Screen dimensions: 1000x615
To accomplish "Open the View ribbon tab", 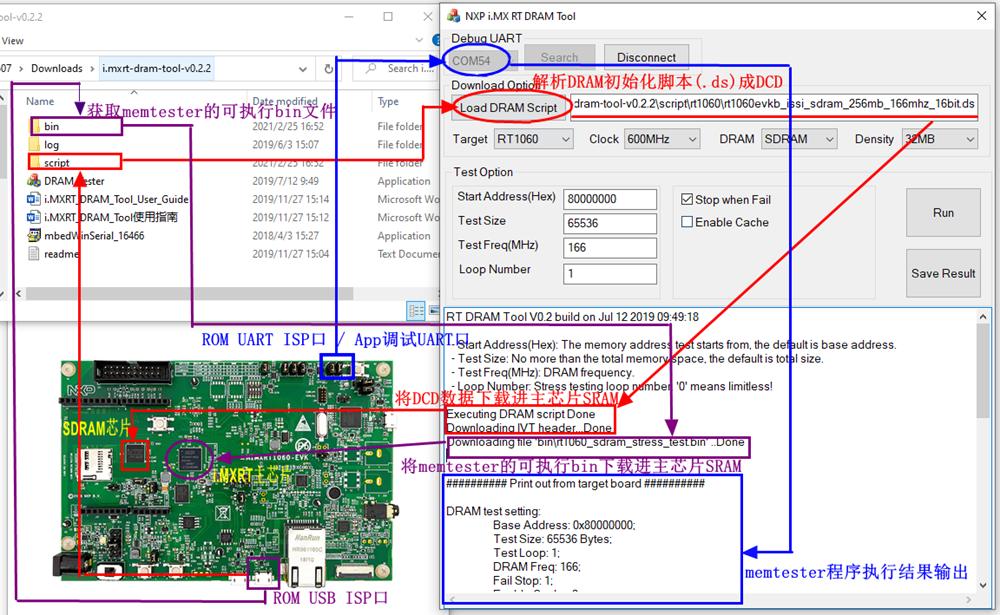I will [x=12, y=41].
